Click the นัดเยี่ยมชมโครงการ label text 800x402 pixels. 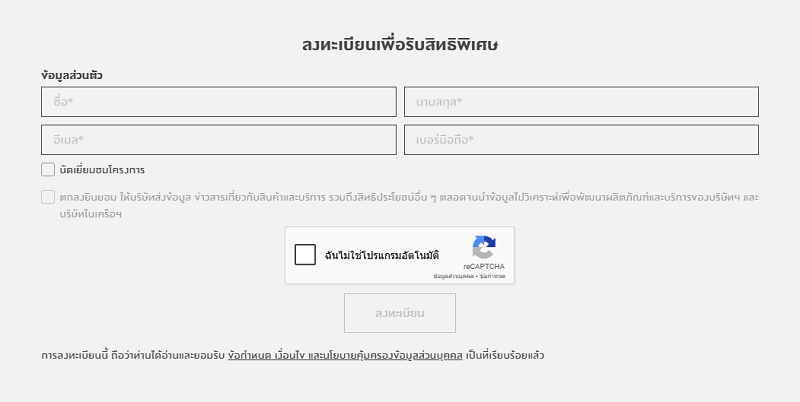[102, 170]
